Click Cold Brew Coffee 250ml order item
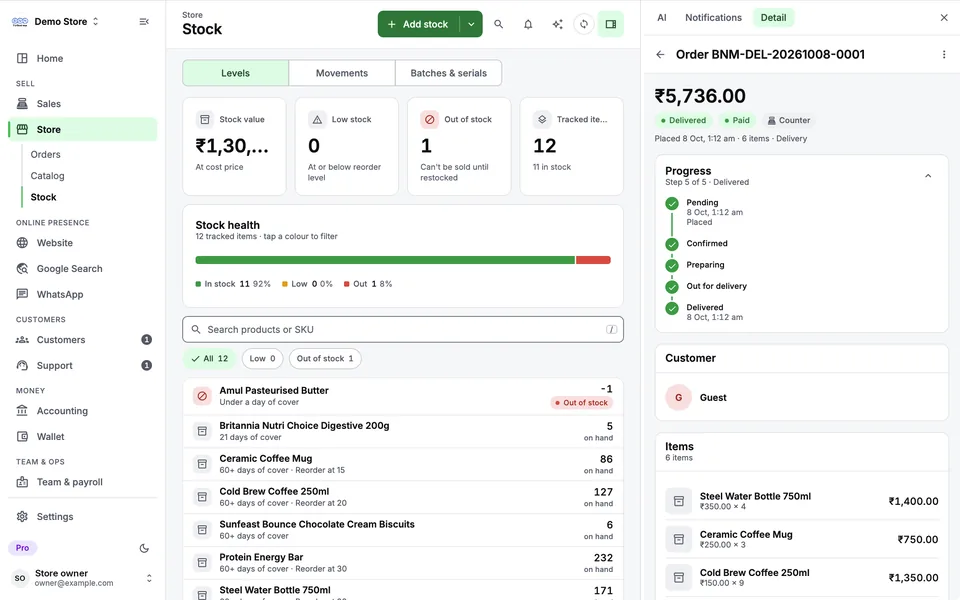This screenshot has width=960, height=600. pyautogui.click(x=802, y=577)
